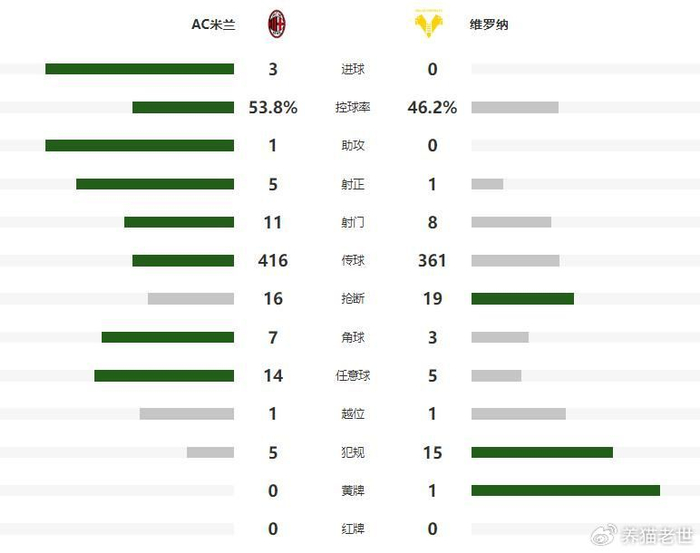
Task: Click the 任意球 stat label
Action: click(352, 376)
